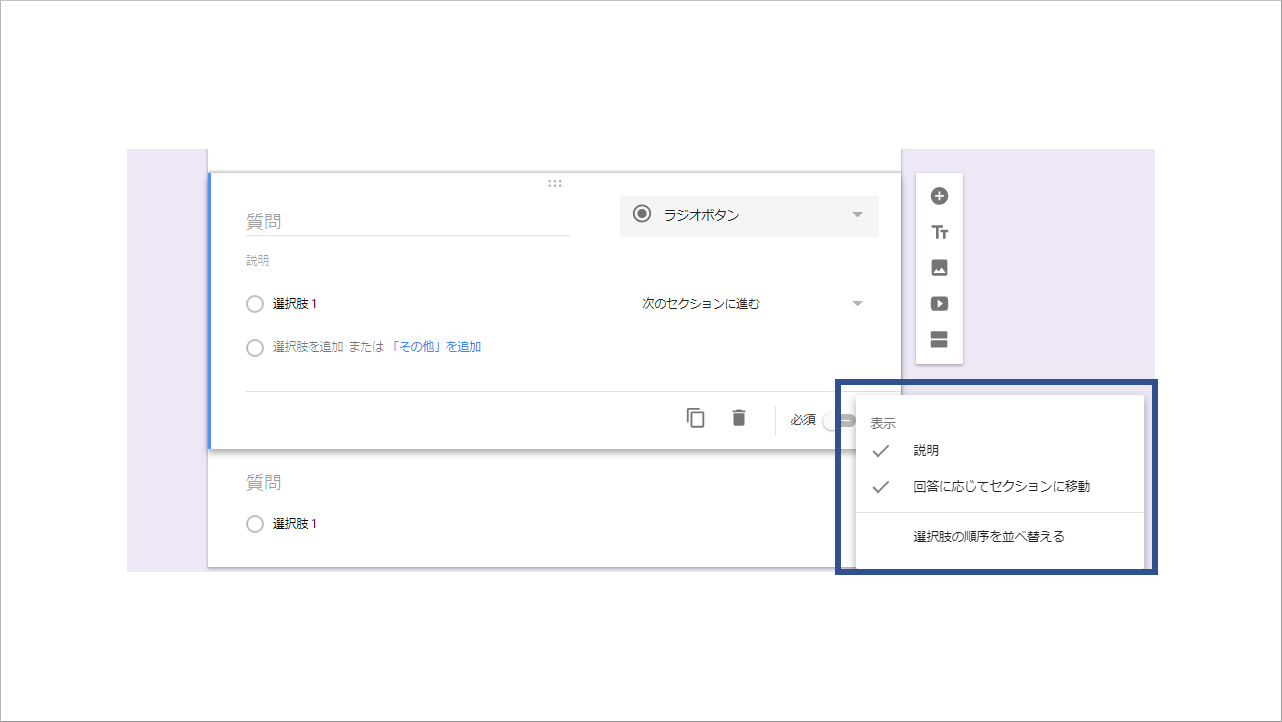1282x722 pixels.
Task: Click the add section icon
Action: tap(938, 339)
